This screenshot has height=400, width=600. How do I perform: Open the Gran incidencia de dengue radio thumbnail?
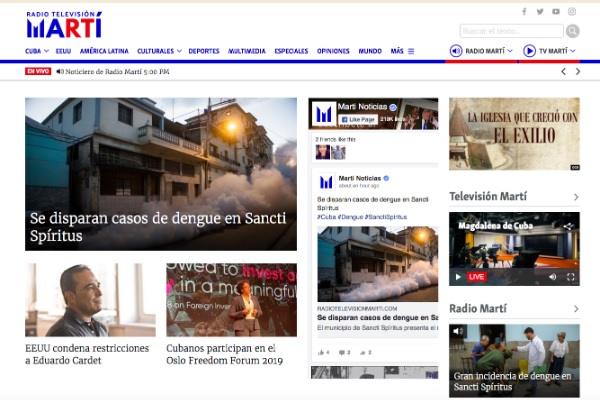click(x=514, y=361)
